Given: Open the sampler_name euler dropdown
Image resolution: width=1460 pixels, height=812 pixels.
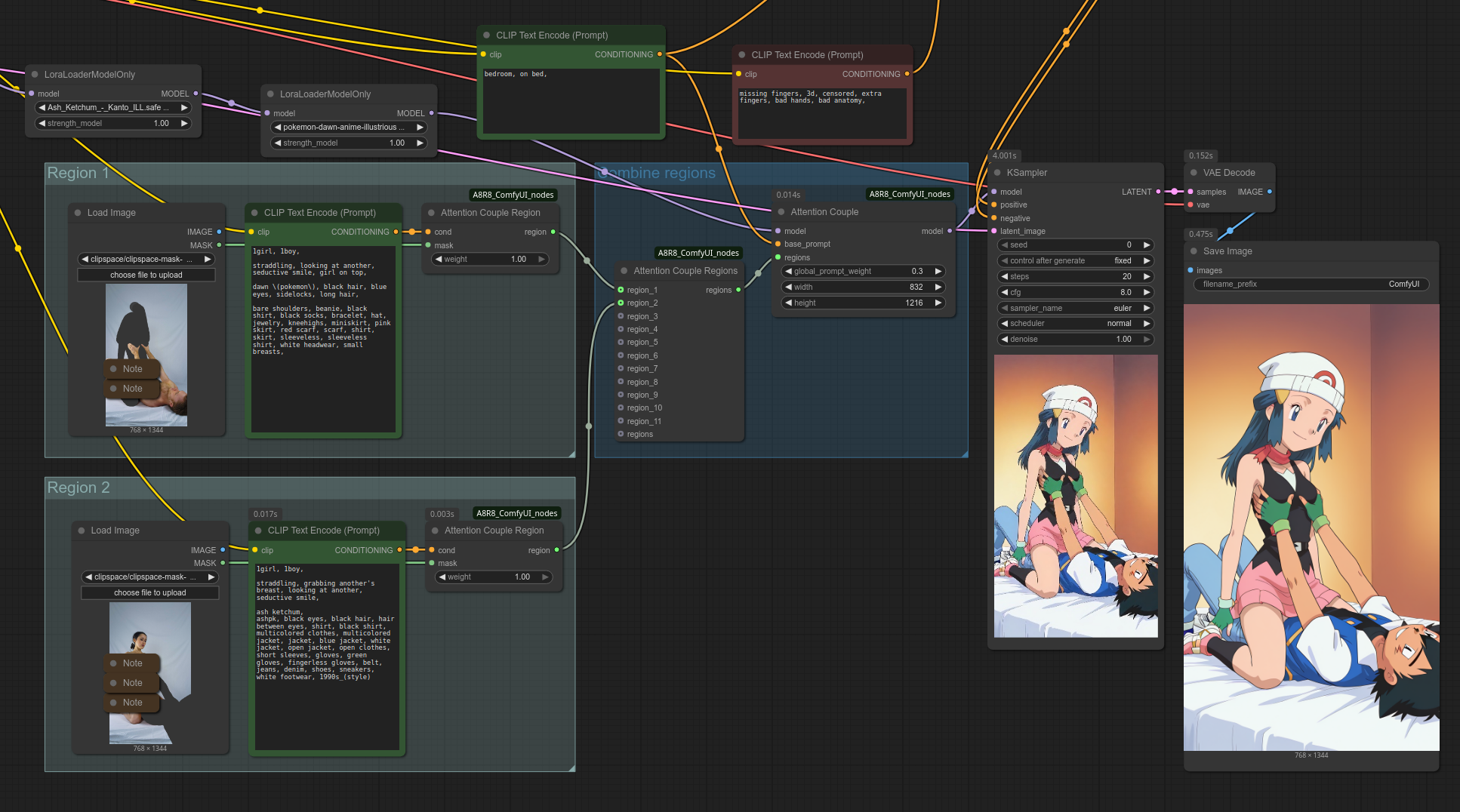Looking at the screenshot, I should (1076, 308).
